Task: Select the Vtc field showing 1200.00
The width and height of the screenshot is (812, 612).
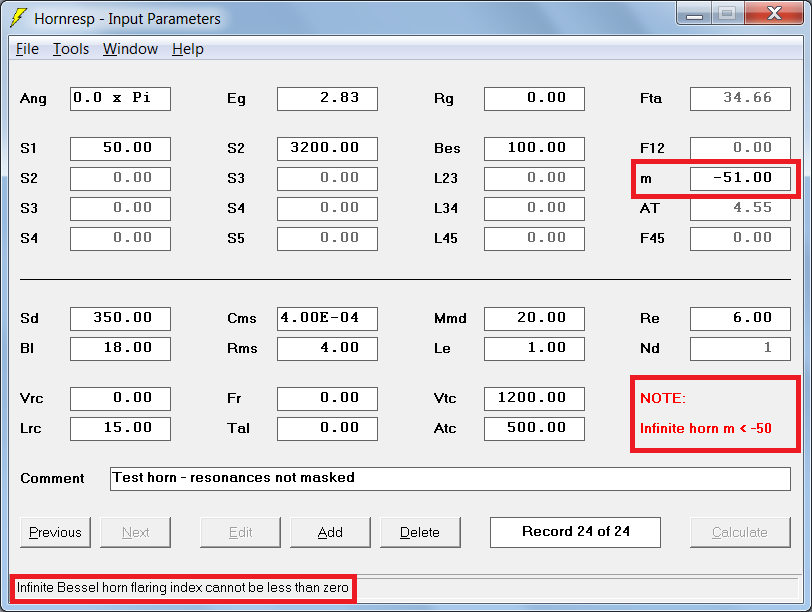Action: point(534,399)
